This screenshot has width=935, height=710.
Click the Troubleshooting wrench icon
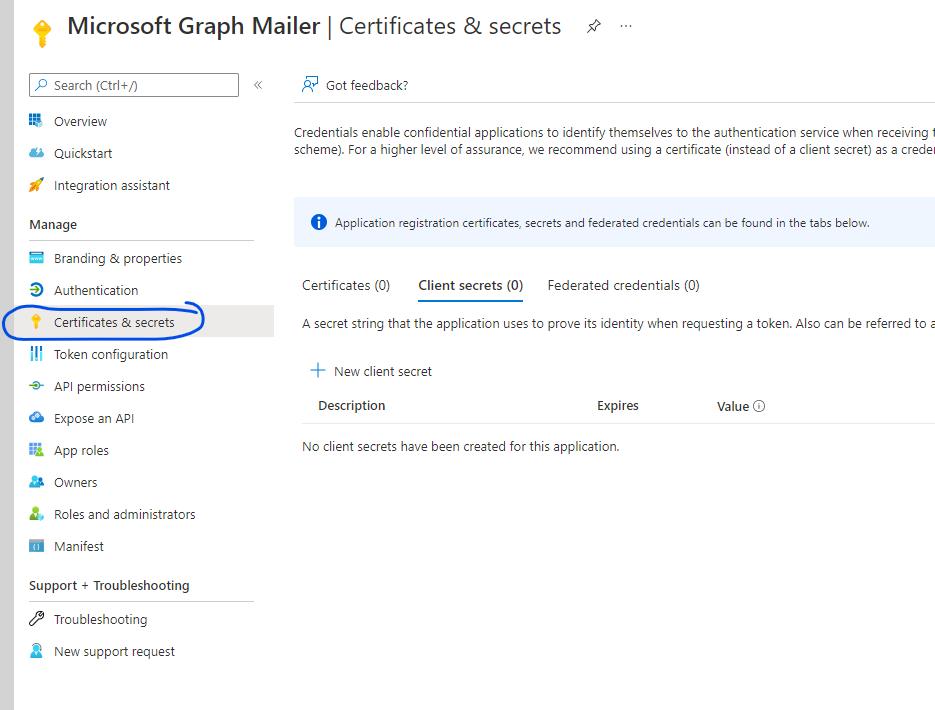(x=36, y=619)
